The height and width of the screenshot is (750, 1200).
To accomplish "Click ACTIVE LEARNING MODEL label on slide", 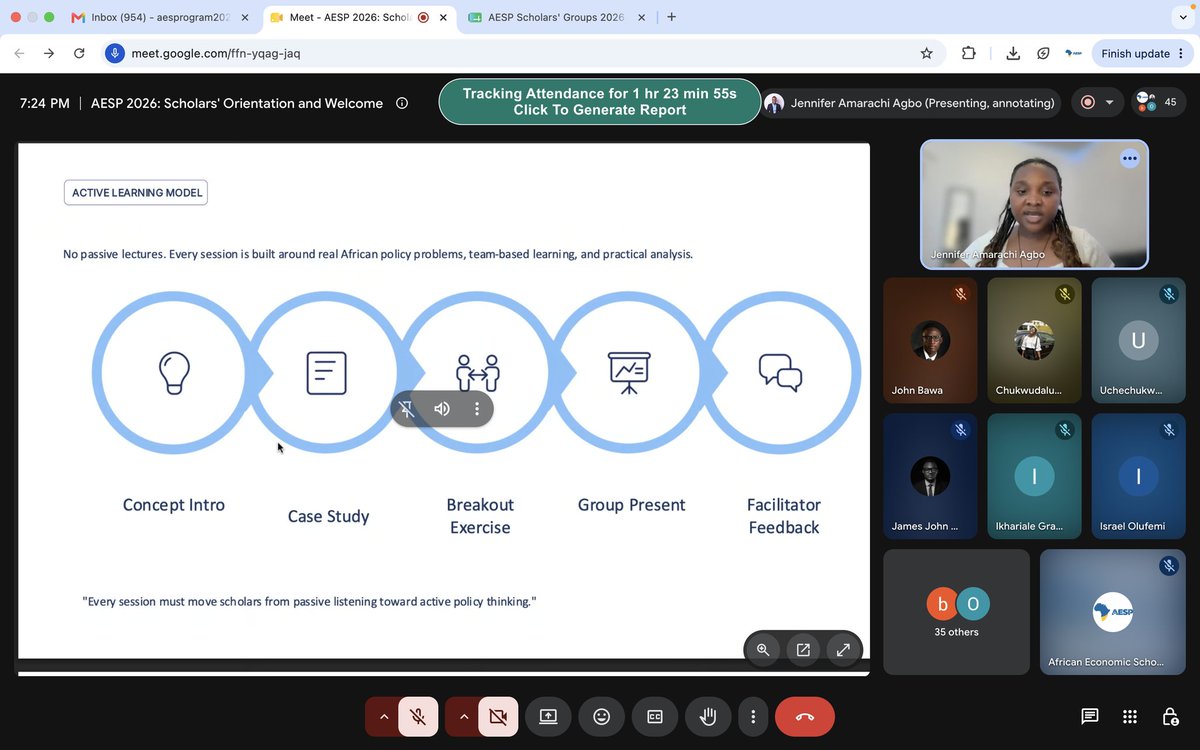I will (136, 193).
